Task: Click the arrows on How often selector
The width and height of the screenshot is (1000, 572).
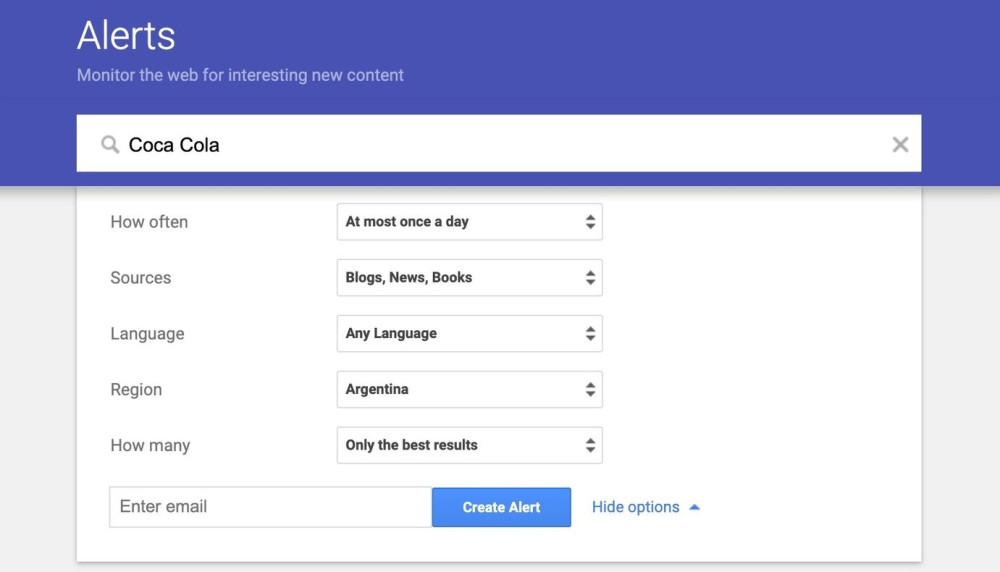Action: [590, 222]
